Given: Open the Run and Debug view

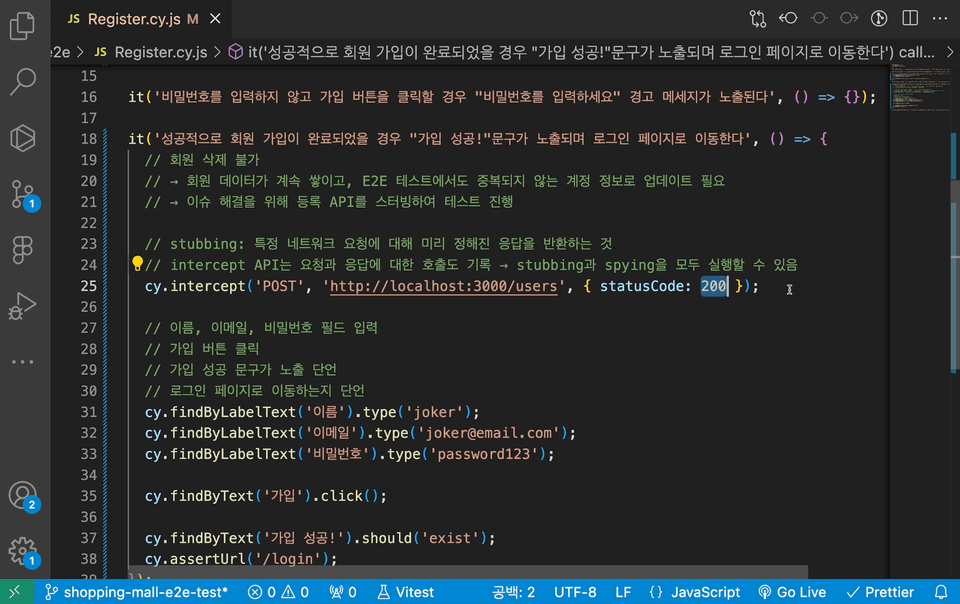Looking at the screenshot, I should coord(23,305).
